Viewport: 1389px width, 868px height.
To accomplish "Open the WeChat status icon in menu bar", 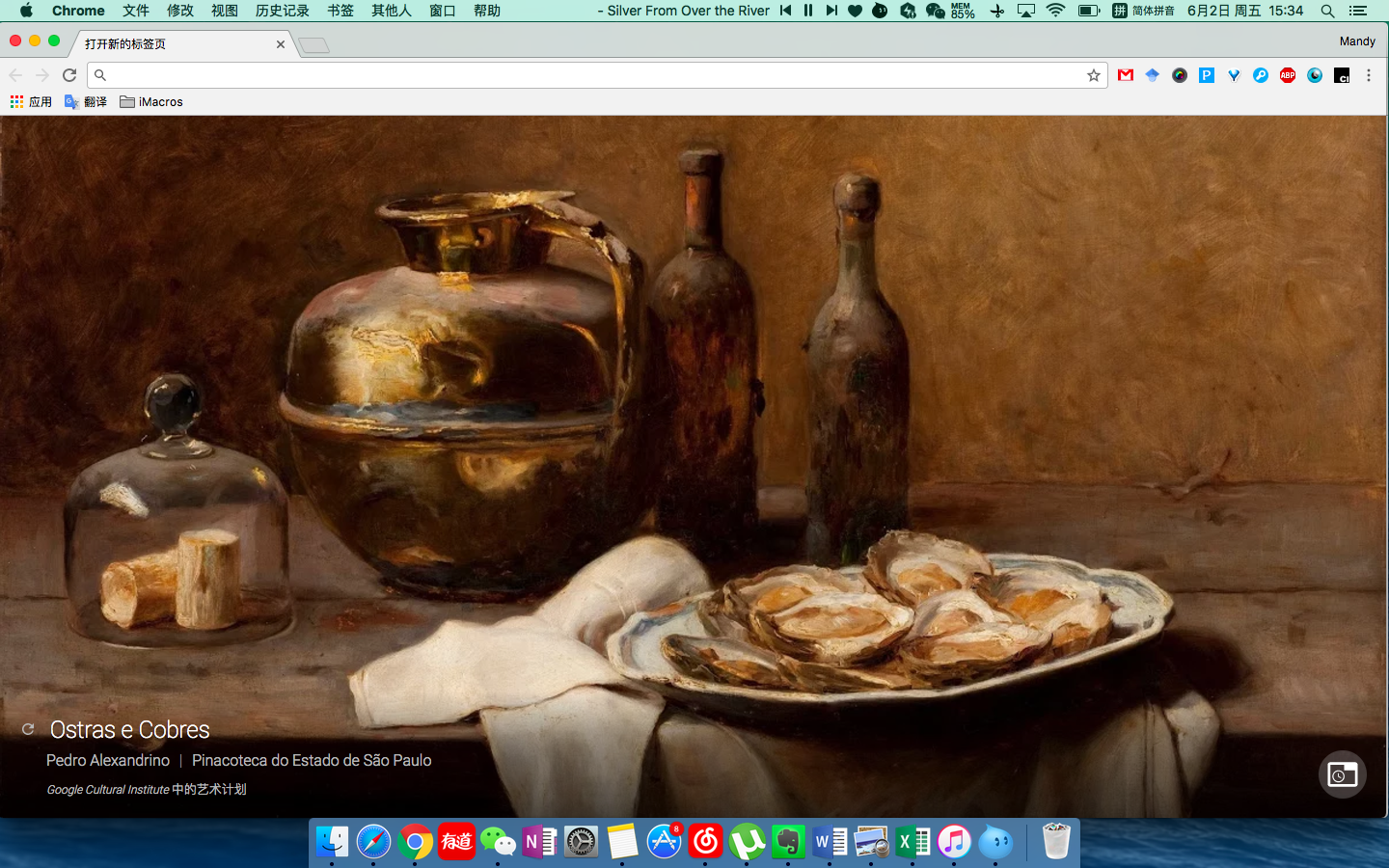I will pyautogui.click(x=935, y=11).
